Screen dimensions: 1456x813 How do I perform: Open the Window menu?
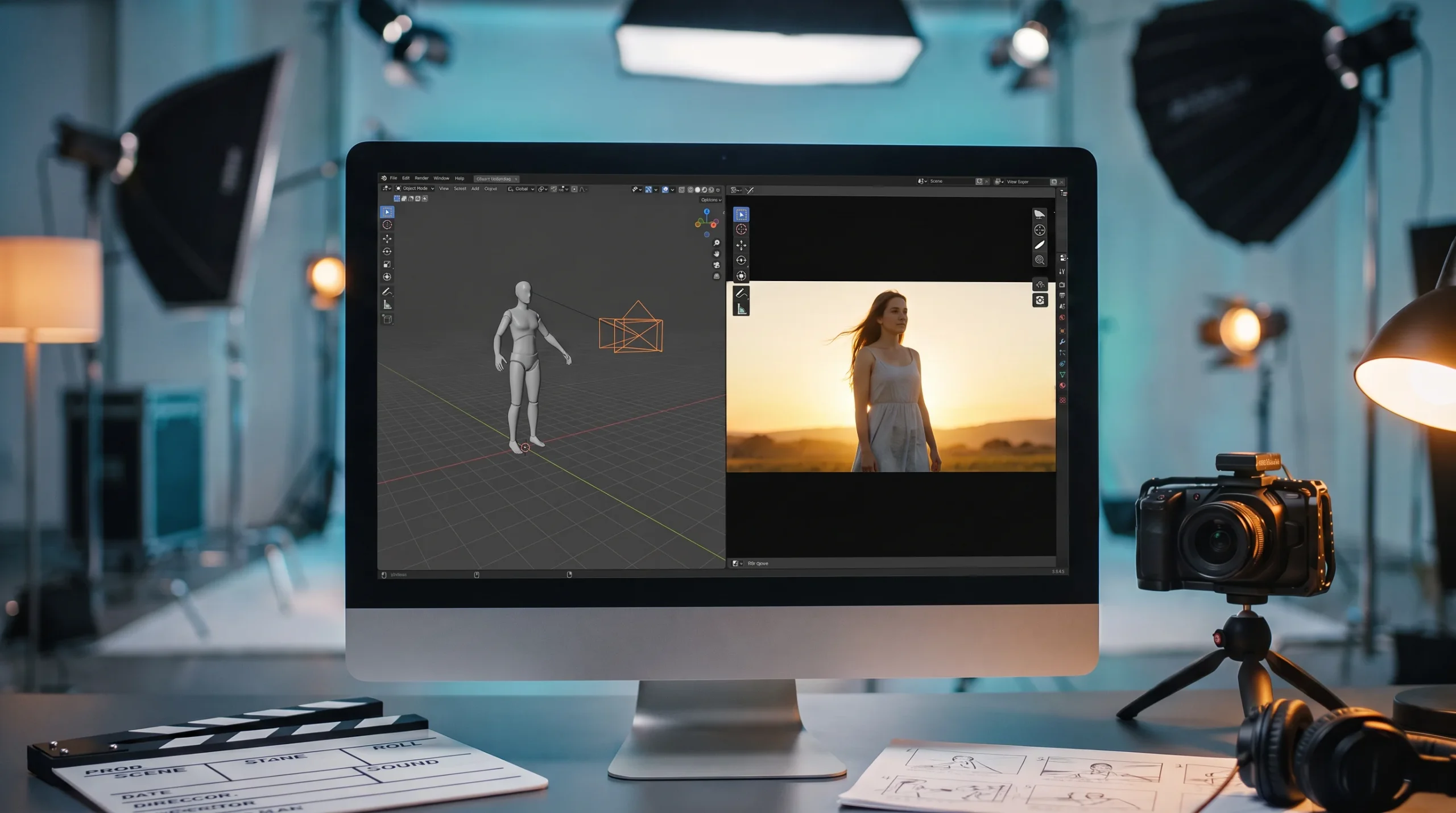441,178
